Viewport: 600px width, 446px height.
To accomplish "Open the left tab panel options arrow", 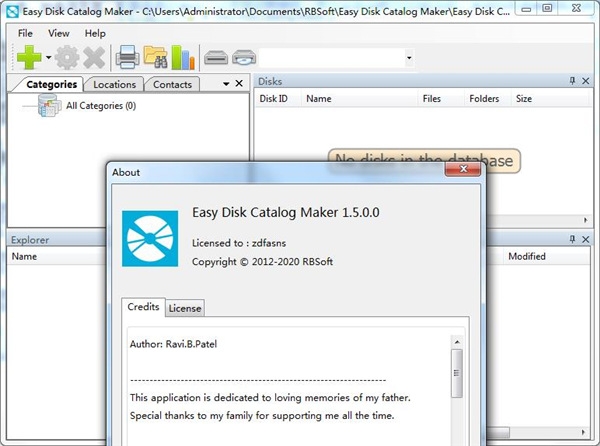I will pyautogui.click(x=226, y=84).
